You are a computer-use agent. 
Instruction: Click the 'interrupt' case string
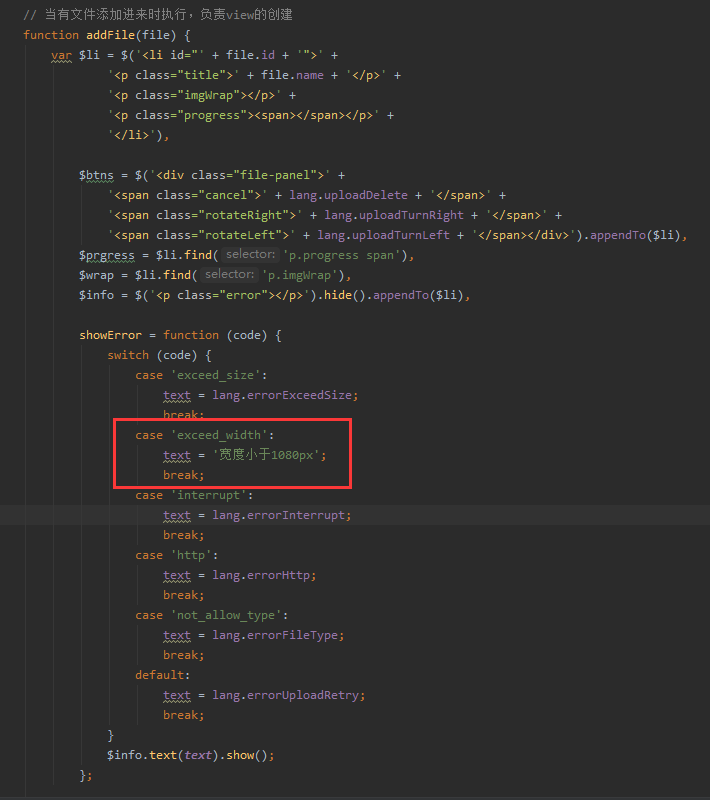click(209, 495)
